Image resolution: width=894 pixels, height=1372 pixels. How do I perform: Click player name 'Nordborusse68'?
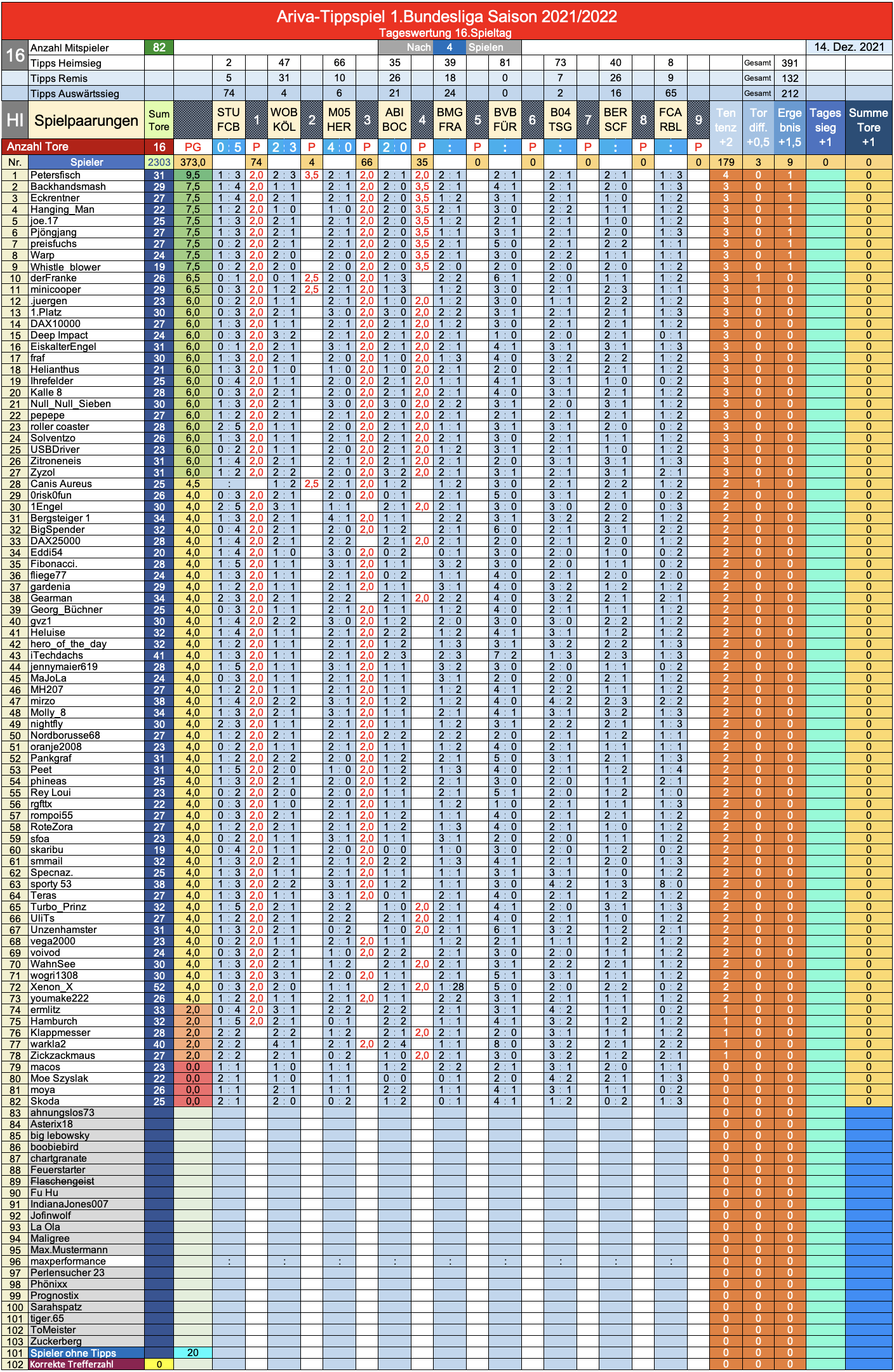65,736
